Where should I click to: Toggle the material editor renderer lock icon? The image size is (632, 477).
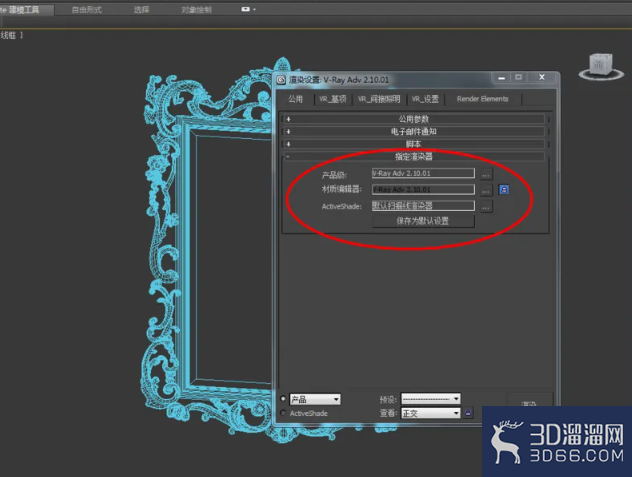pyautogui.click(x=504, y=190)
